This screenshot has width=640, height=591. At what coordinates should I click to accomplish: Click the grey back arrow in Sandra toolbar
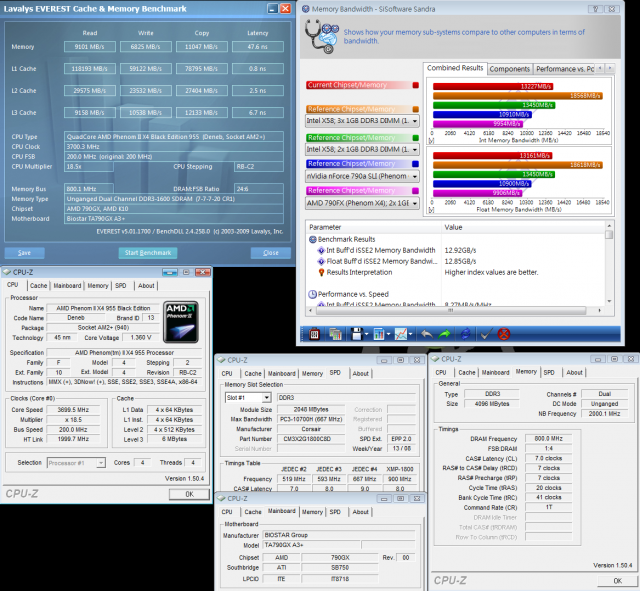click(427, 334)
